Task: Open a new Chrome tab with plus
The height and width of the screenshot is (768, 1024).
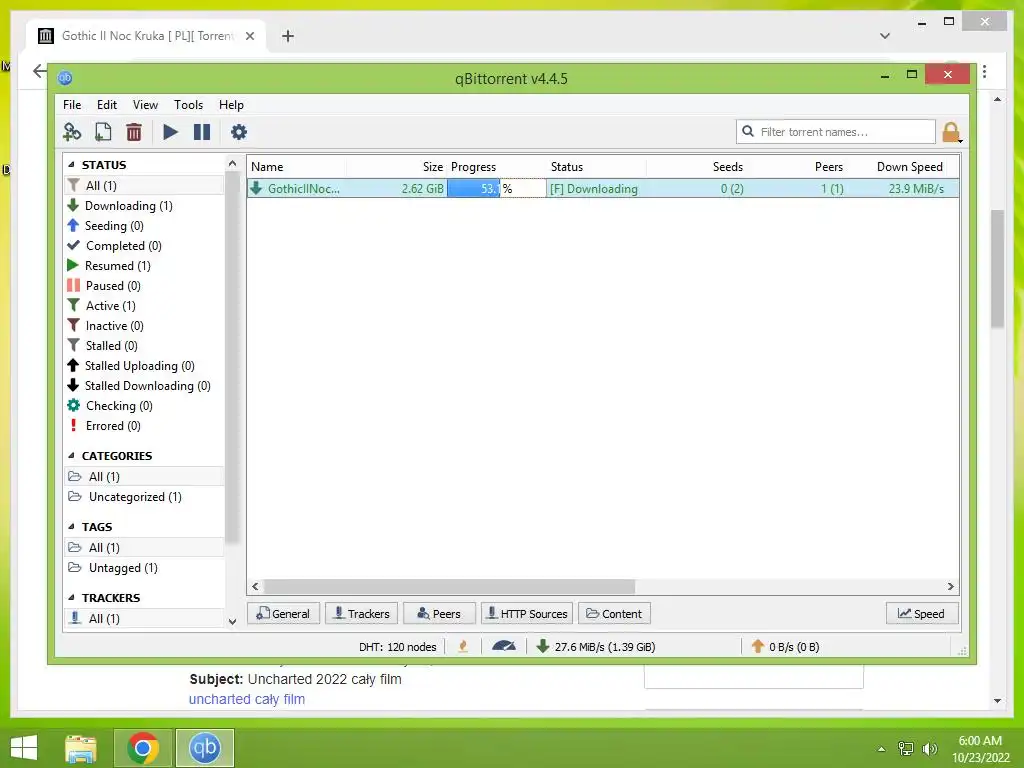Action: [x=288, y=36]
